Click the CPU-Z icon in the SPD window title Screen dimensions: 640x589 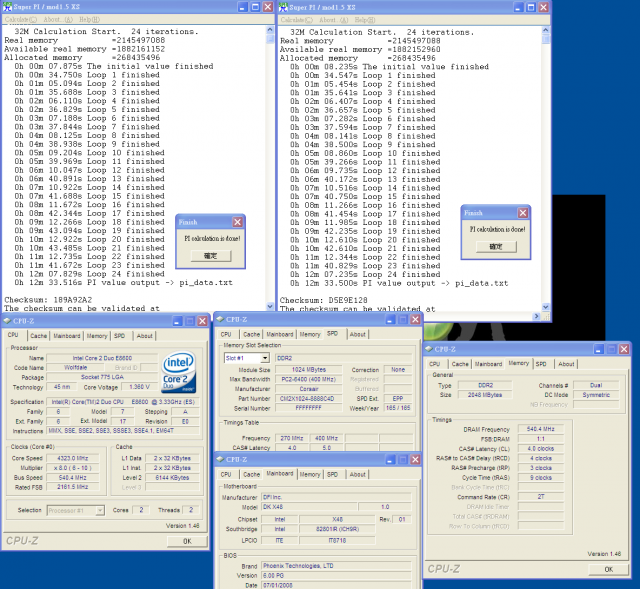click(220, 319)
